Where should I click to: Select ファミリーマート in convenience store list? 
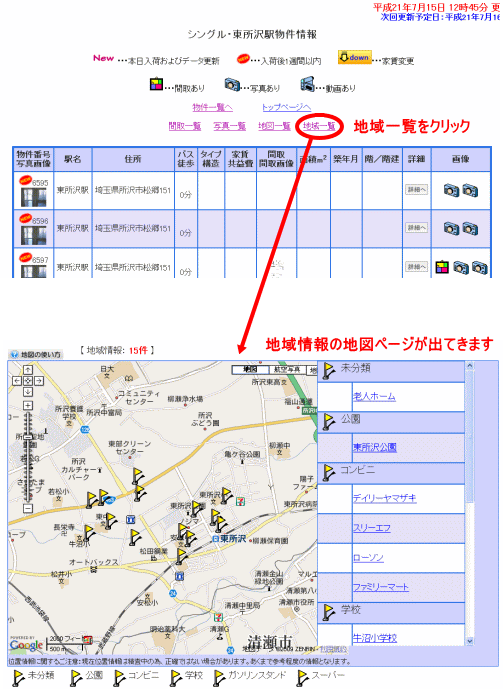381,587
